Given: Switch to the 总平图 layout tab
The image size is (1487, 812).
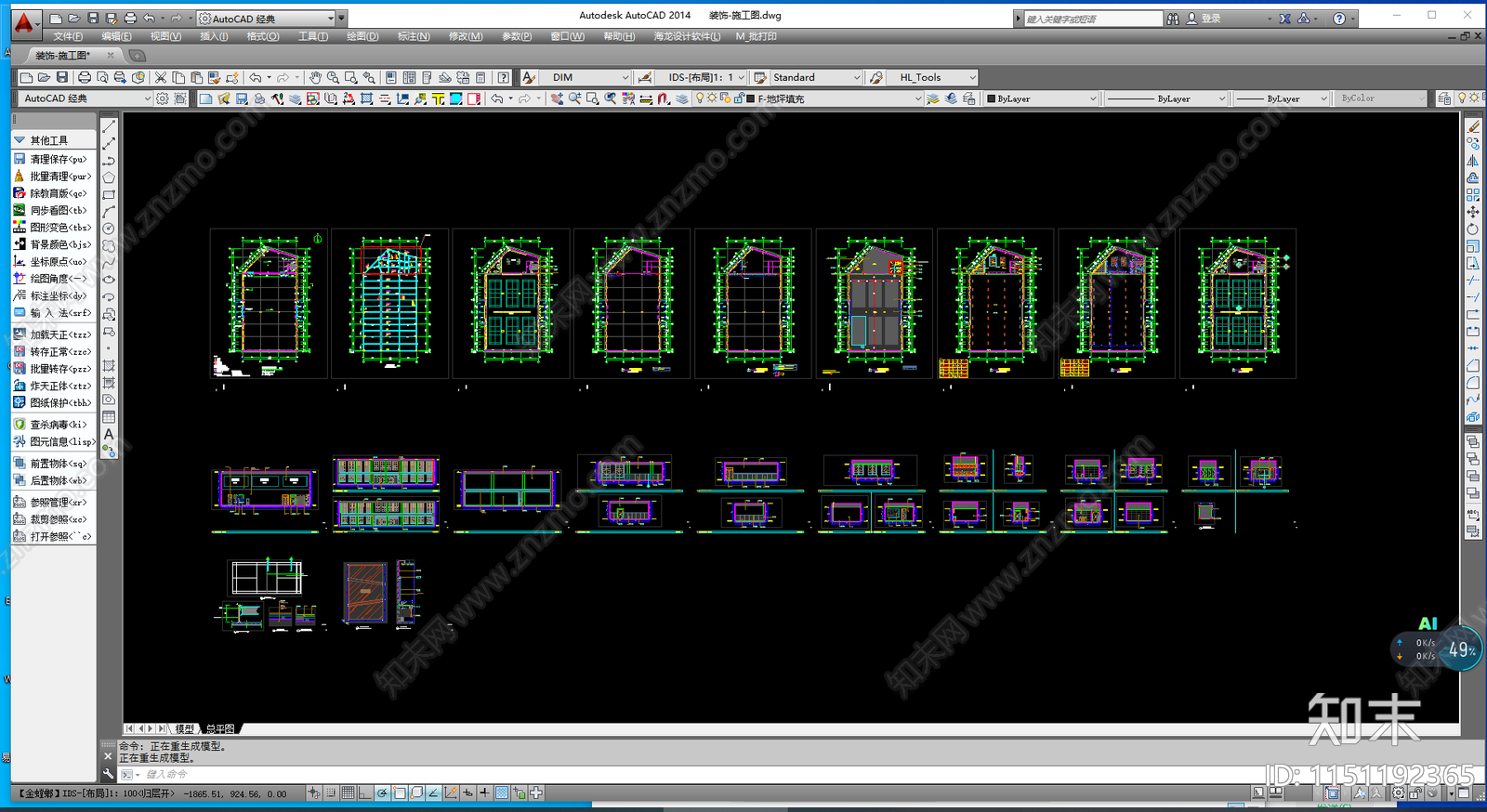Looking at the screenshot, I should click(x=220, y=729).
